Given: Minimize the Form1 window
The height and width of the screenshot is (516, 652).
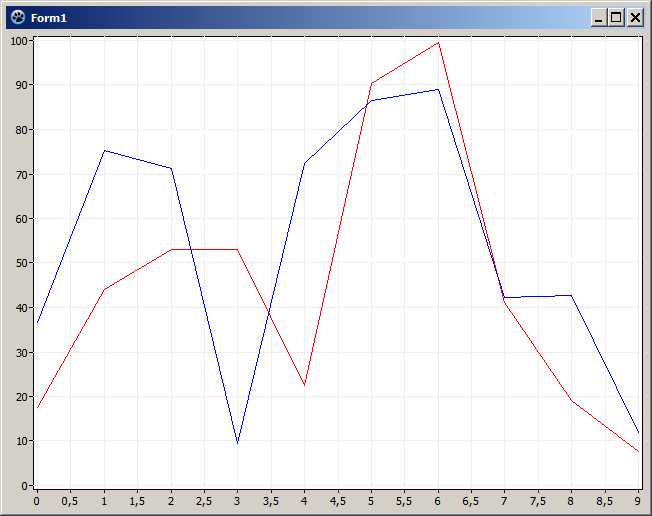Looking at the screenshot, I should point(599,18).
